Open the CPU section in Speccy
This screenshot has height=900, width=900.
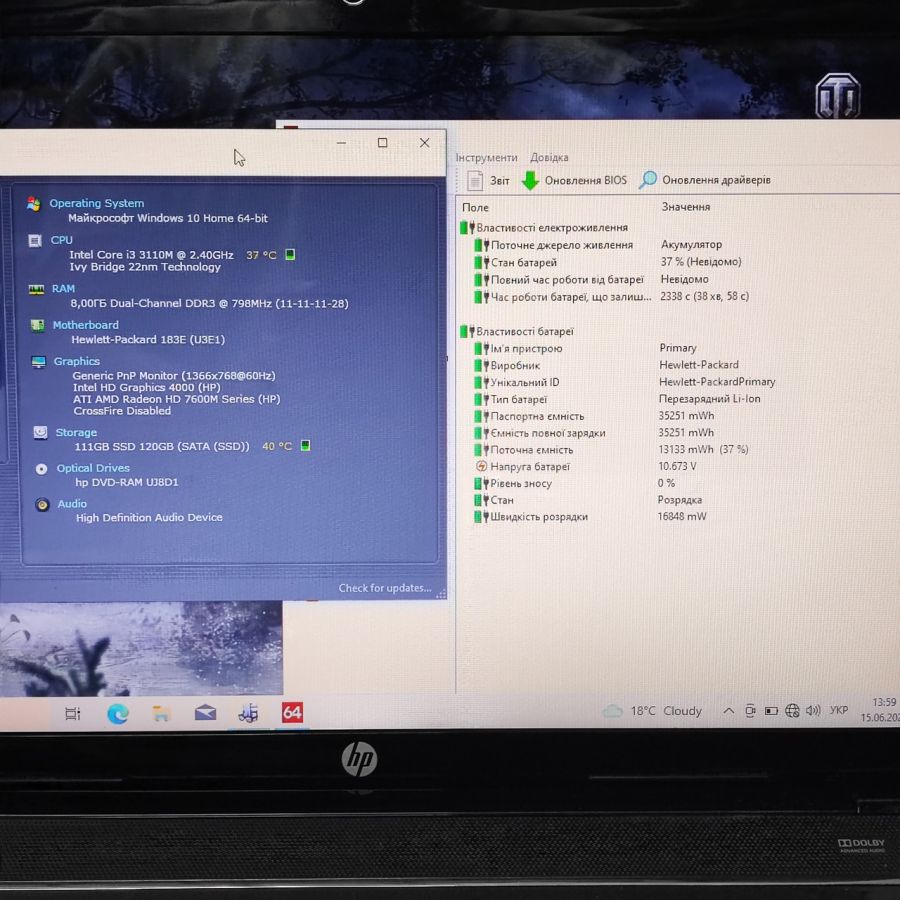(61, 240)
